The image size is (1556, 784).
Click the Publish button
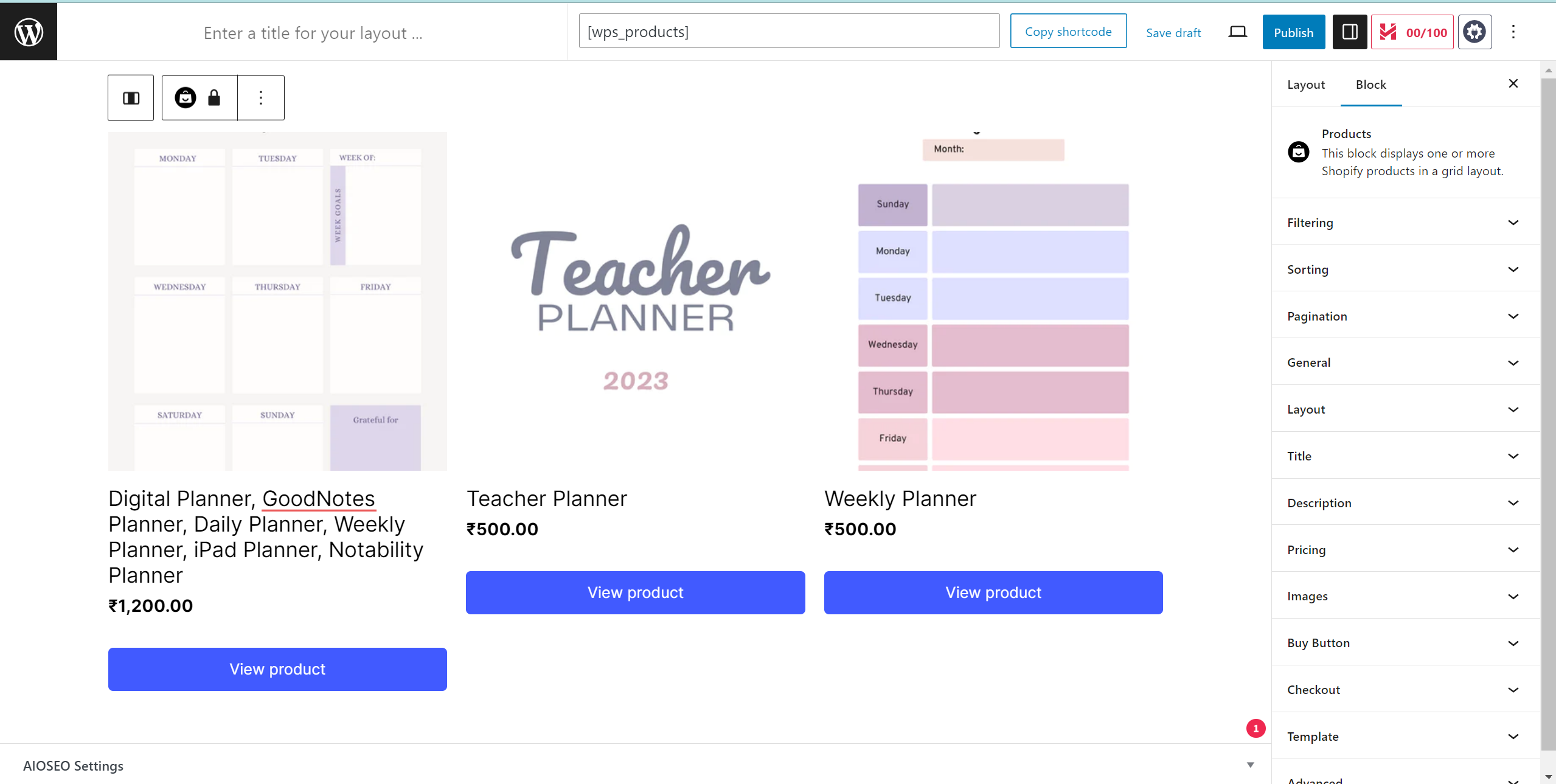(1293, 30)
